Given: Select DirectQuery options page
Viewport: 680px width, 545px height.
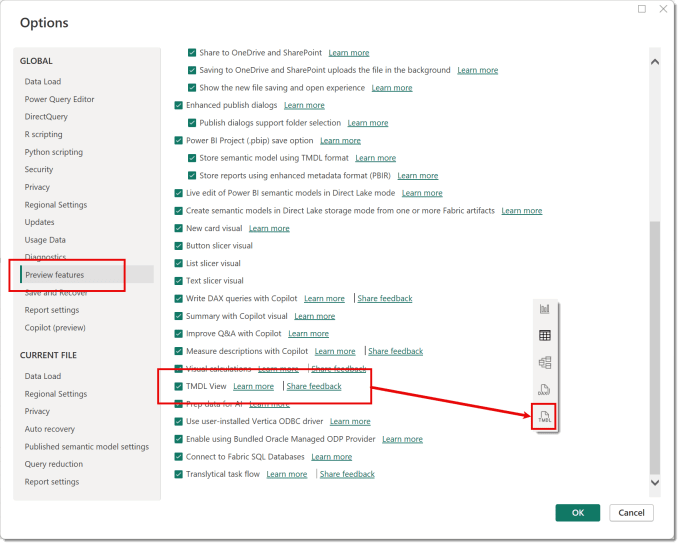Looking at the screenshot, I should [x=46, y=117].
